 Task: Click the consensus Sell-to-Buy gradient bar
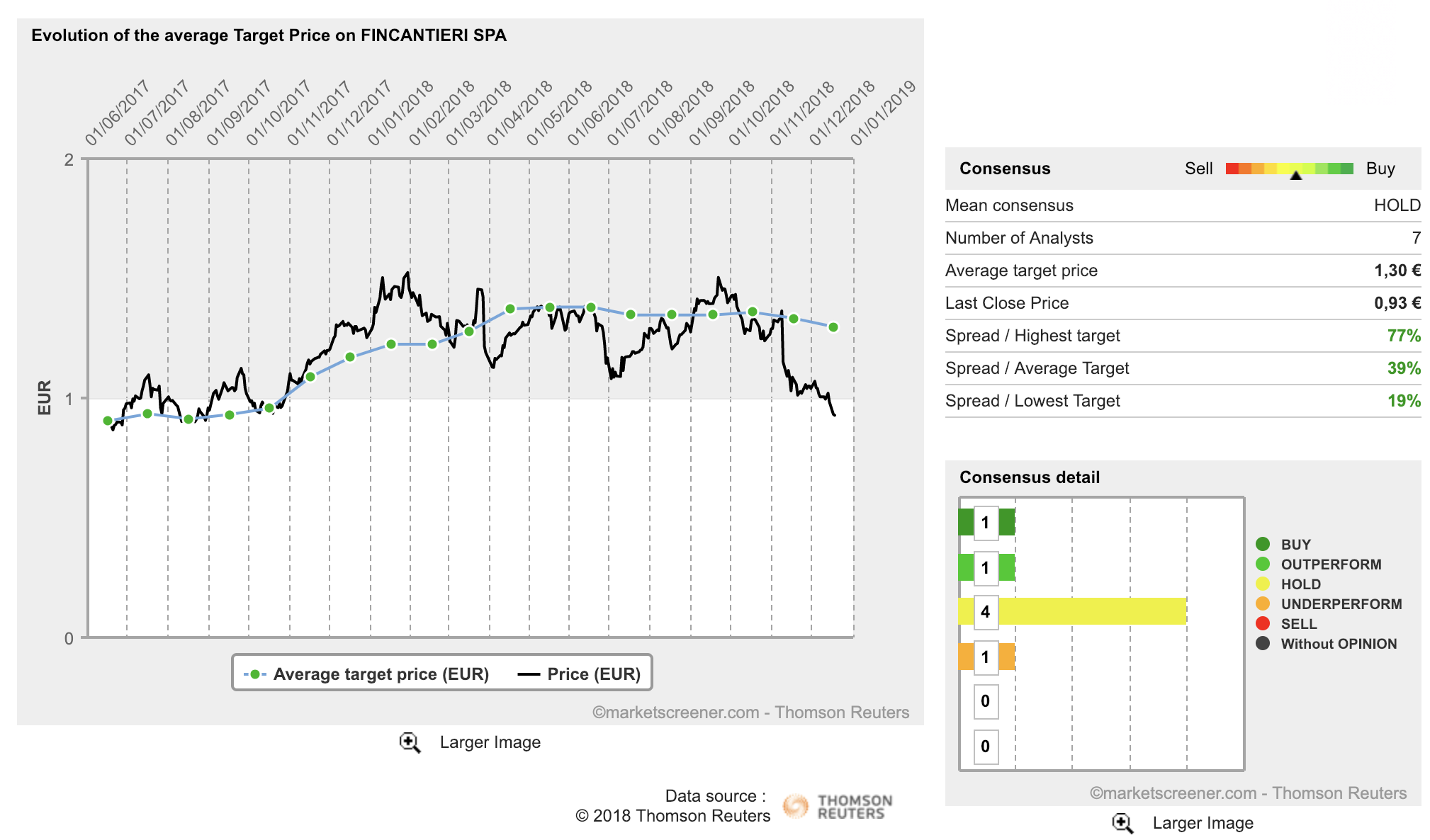(1290, 169)
